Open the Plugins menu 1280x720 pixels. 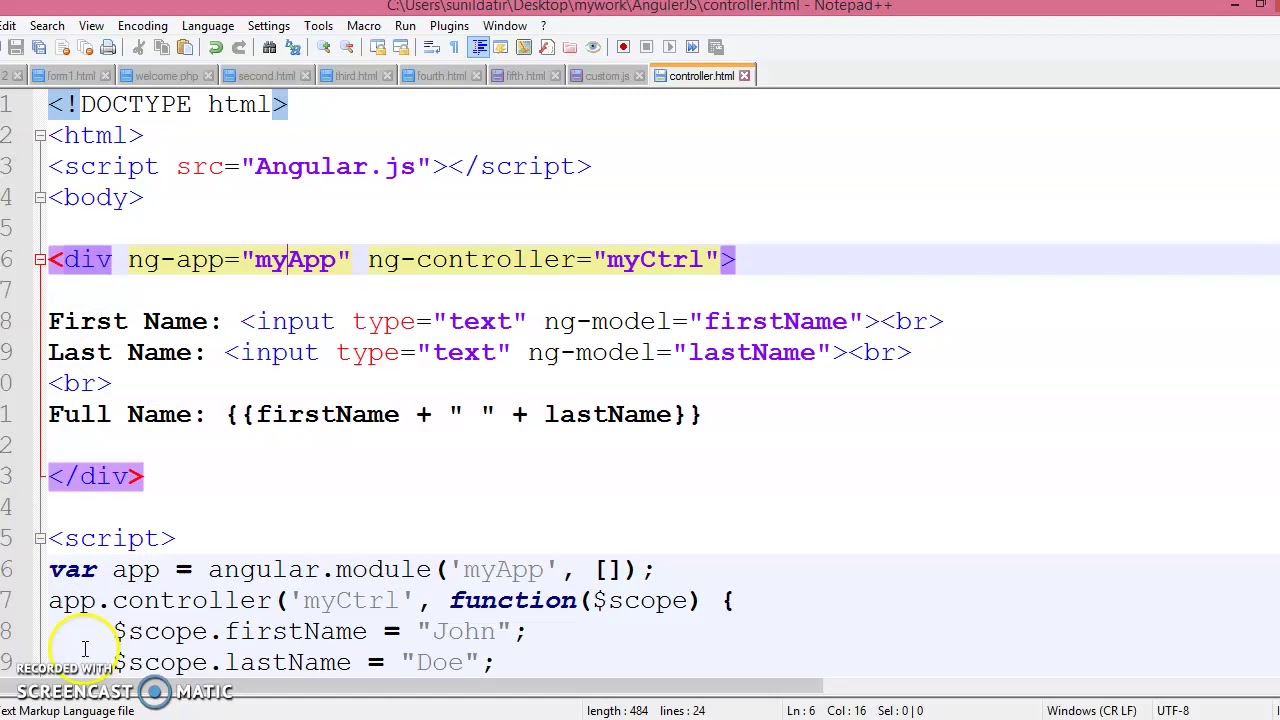tap(449, 26)
